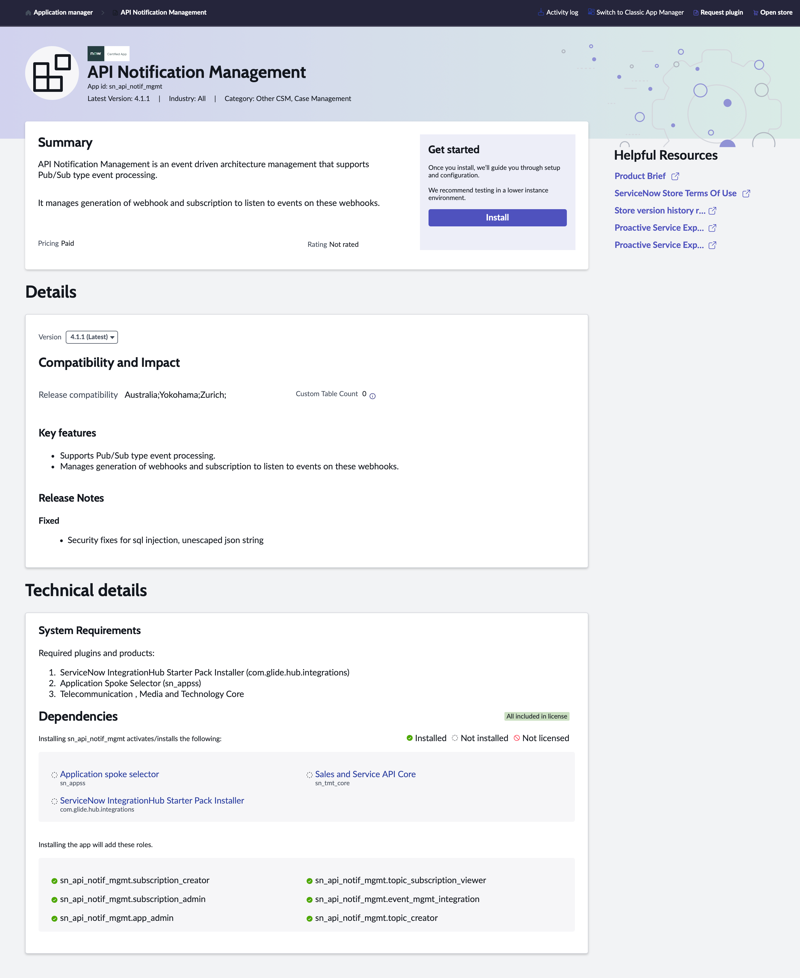Select the text sn_api_notif_mgmt.app_admin

(117, 918)
